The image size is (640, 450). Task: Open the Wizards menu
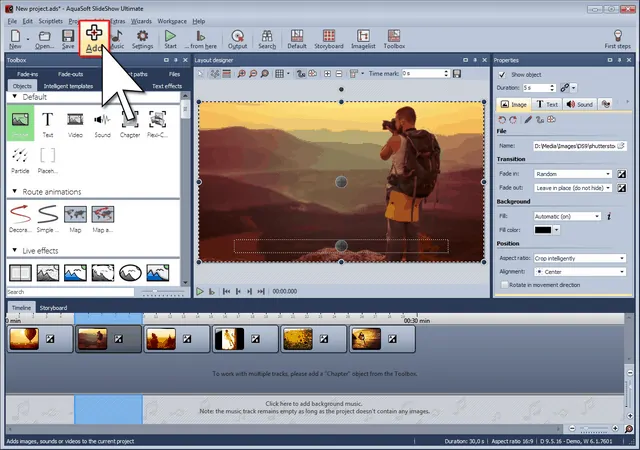click(139, 21)
